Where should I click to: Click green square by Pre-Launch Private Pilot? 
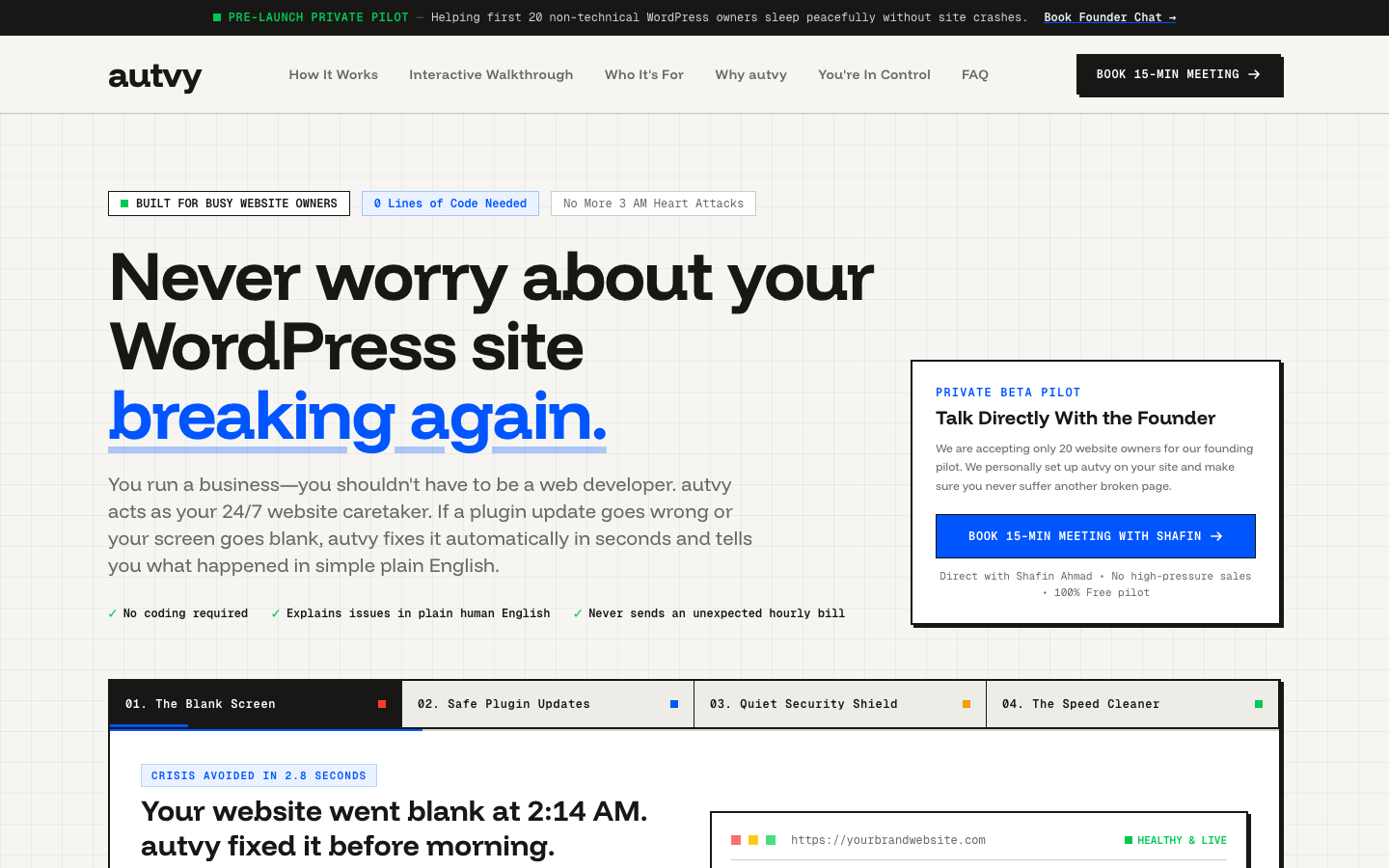coord(217,17)
